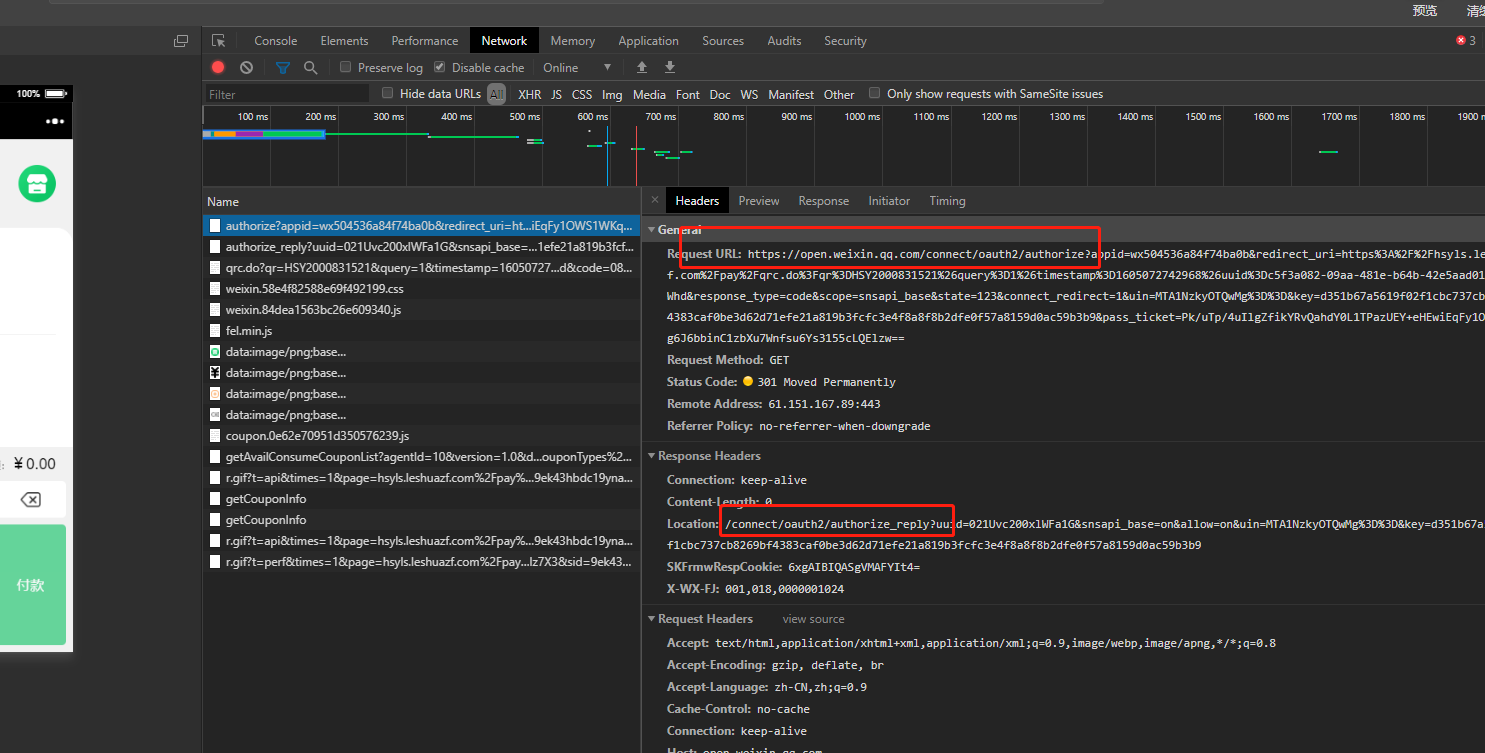The width and height of the screenshot is (1485, 753).
Task: Tap the green 付款 button
Action: pyautogui.click(x=33, y=585)
